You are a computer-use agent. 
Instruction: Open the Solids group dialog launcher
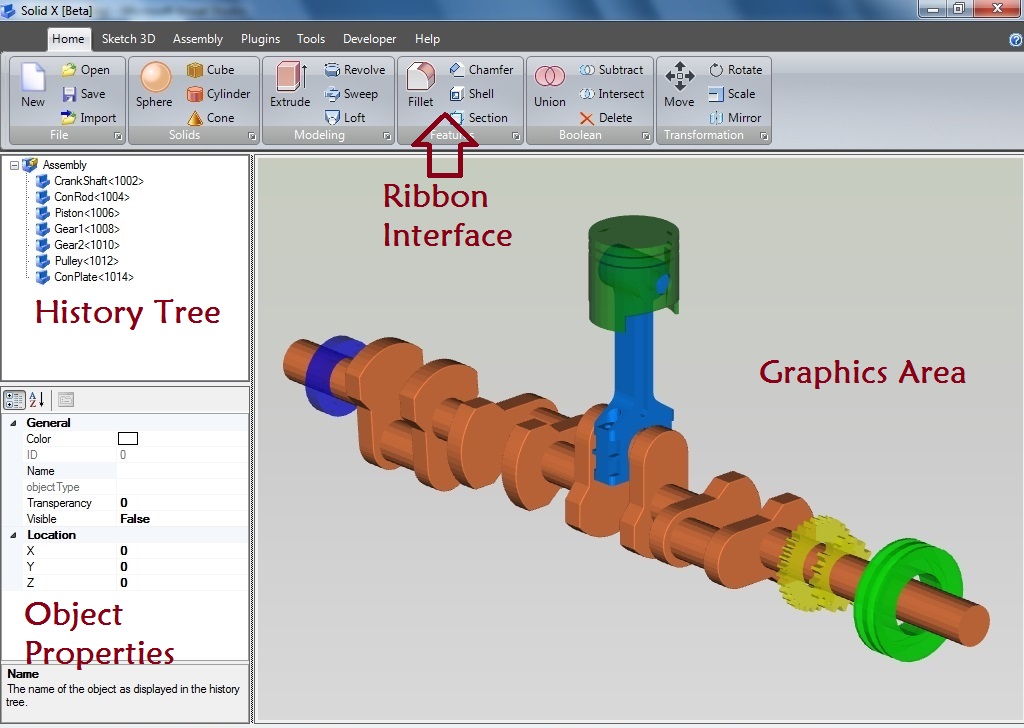pos(252,136)
